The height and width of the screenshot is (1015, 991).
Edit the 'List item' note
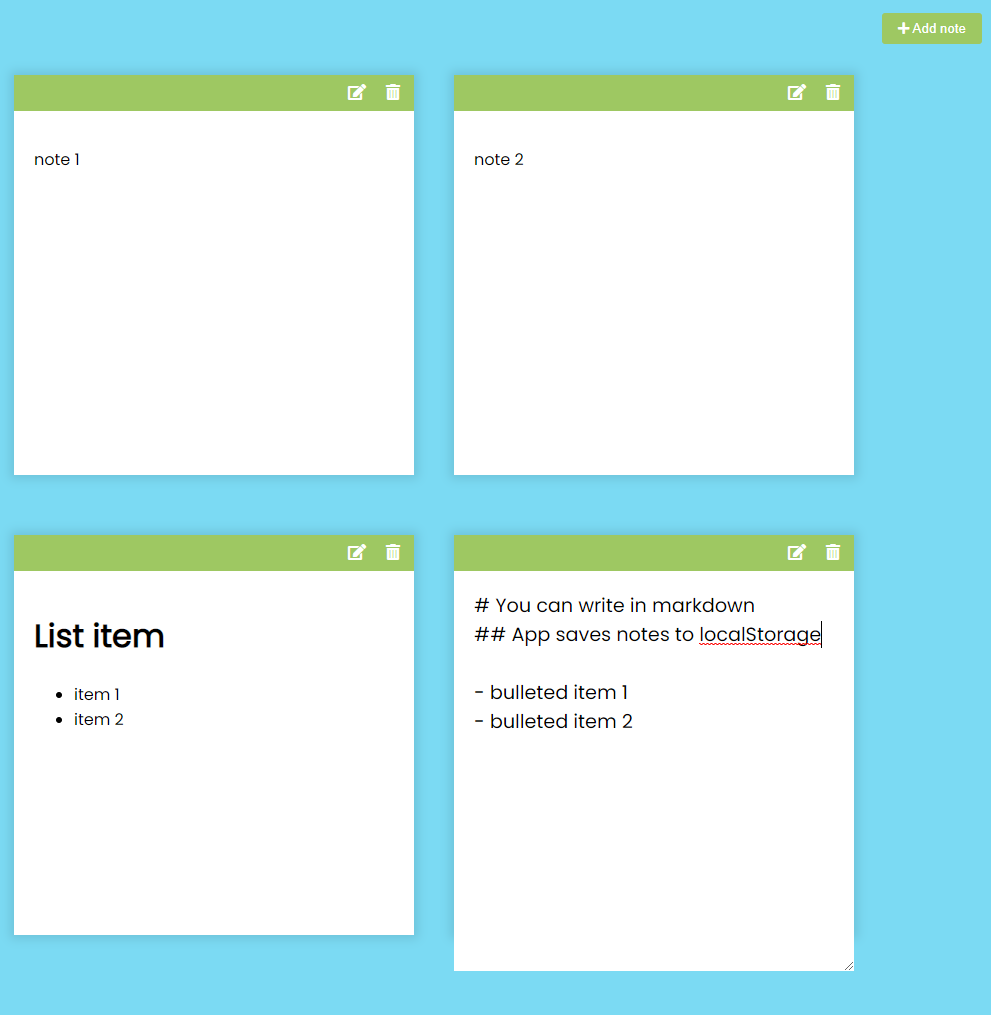coord(357,552)
